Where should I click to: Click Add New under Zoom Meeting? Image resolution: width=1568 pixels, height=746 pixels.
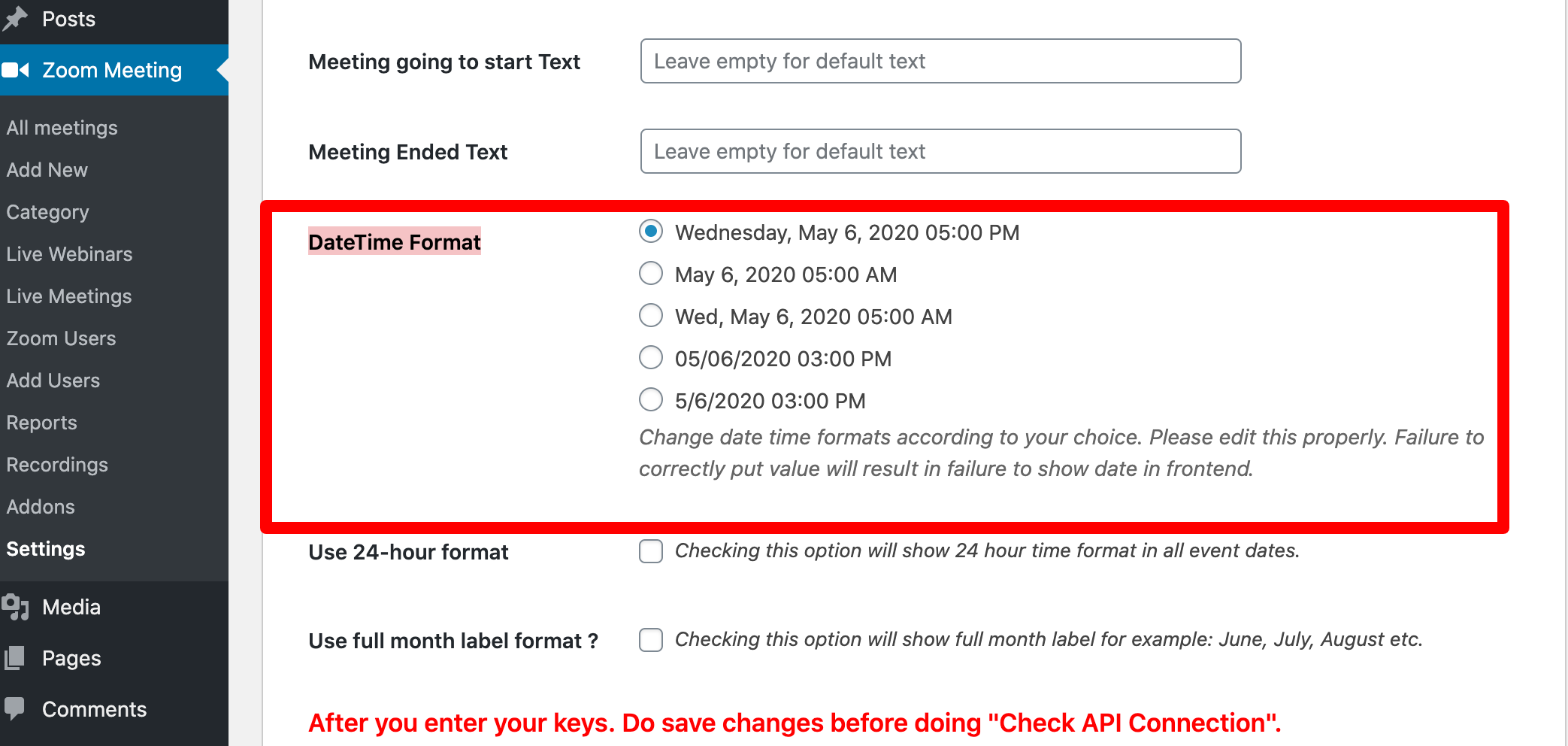click(47, 169)
